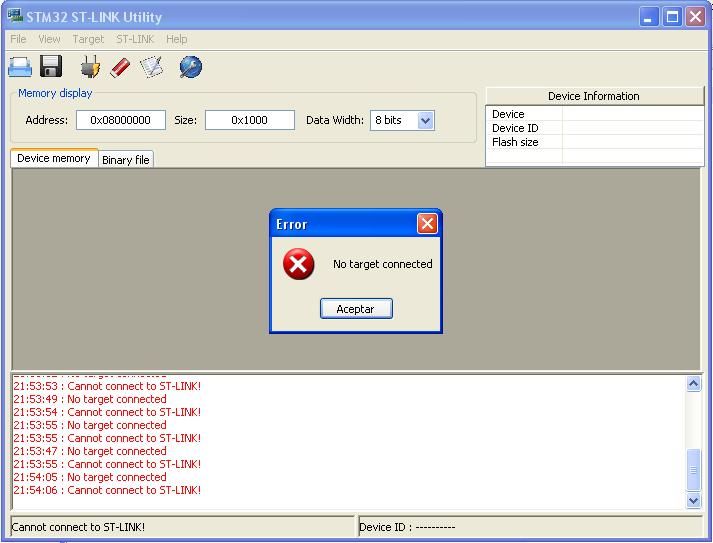Screen dimensions: 713x543
Task: Click the Open file toolbar icon
Action: [x=20, y=67]
